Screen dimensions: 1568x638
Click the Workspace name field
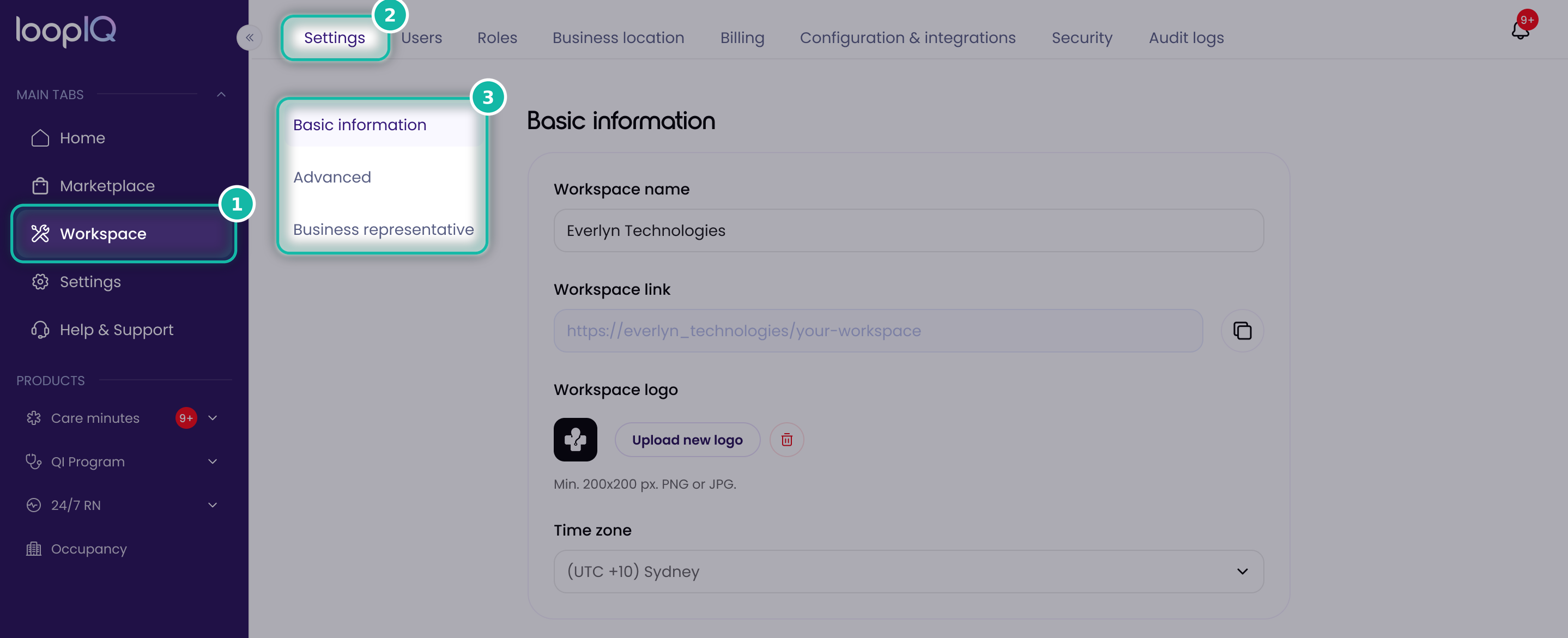point(908,230)
